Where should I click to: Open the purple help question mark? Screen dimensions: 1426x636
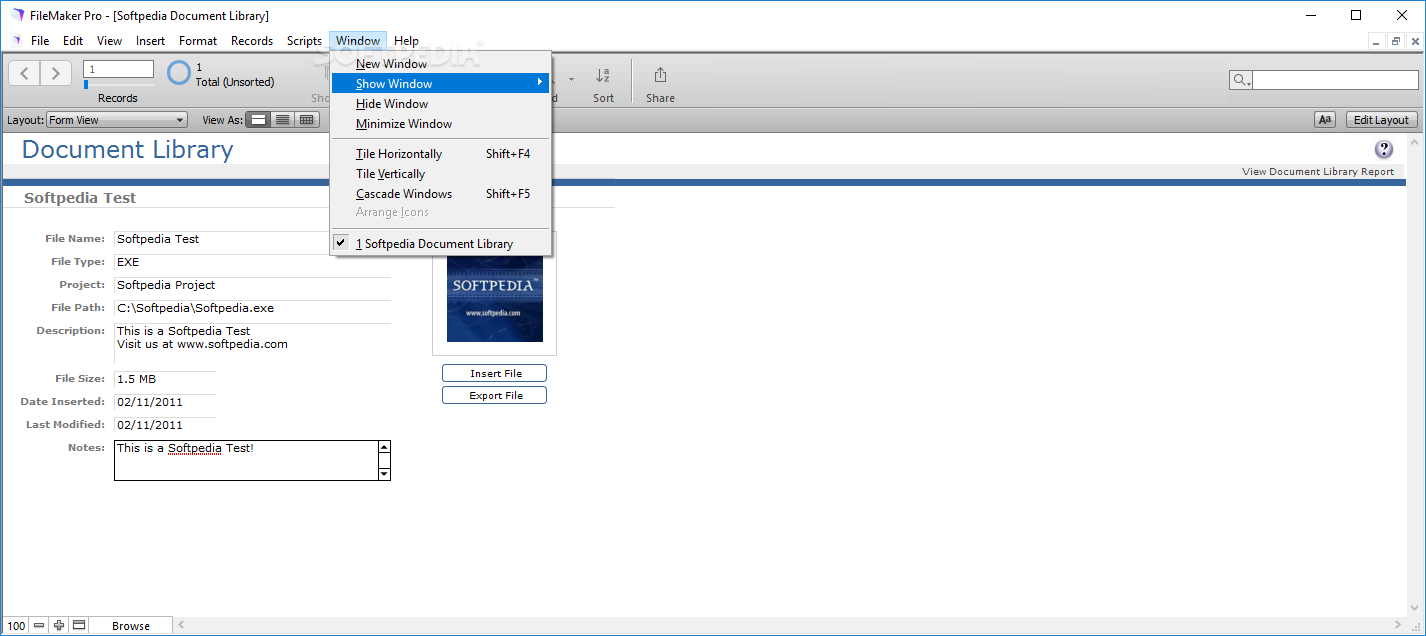click(1384, 149)
